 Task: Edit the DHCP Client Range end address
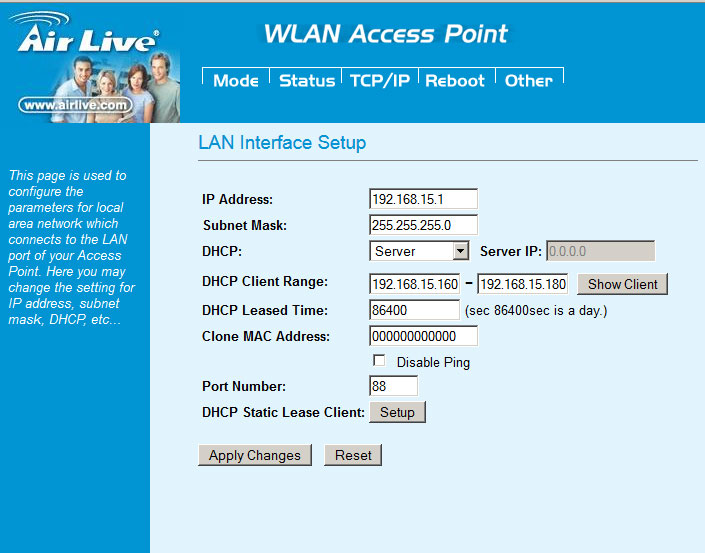click(522, 284)
